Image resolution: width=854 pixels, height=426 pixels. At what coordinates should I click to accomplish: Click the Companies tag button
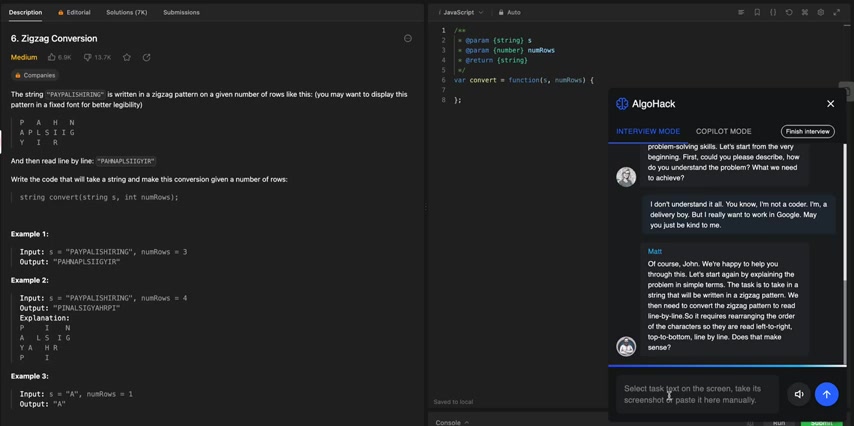coord(35,75)
